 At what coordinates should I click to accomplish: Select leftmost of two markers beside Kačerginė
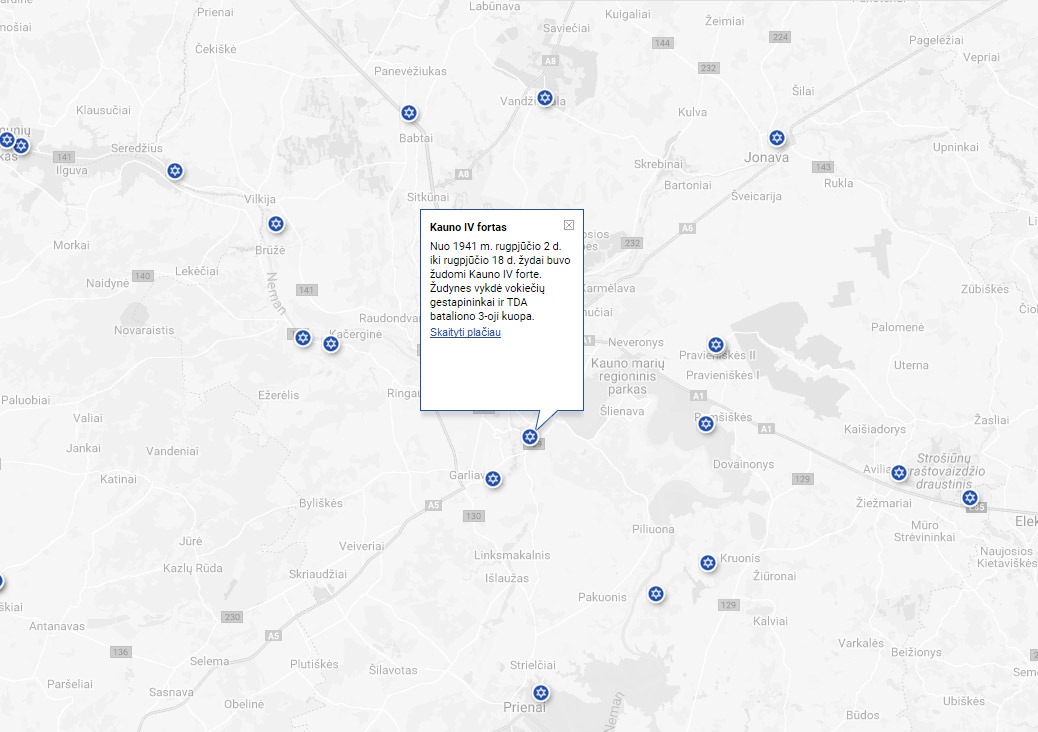pyautogui.click(x=303, y=338)
